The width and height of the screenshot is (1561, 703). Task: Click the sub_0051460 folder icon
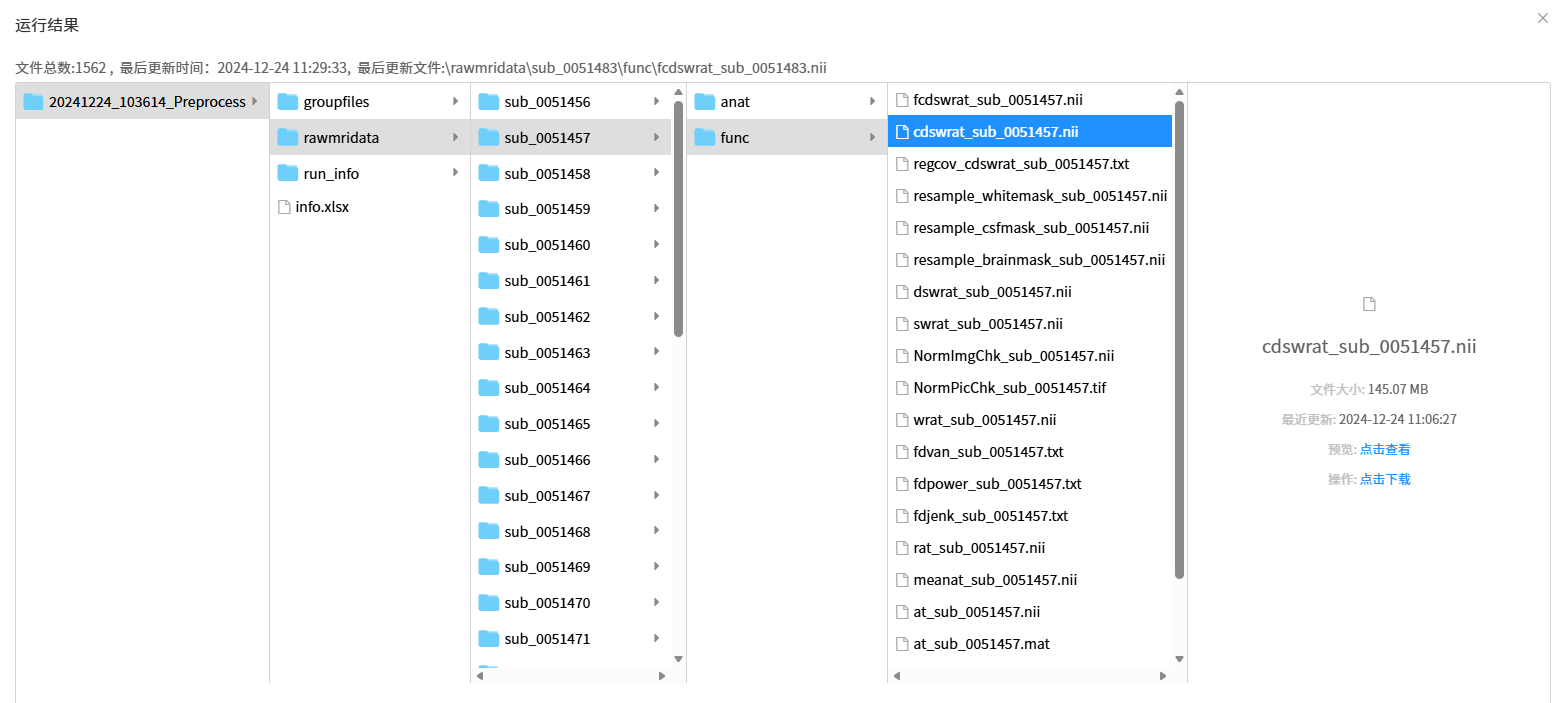pos(489,245)
